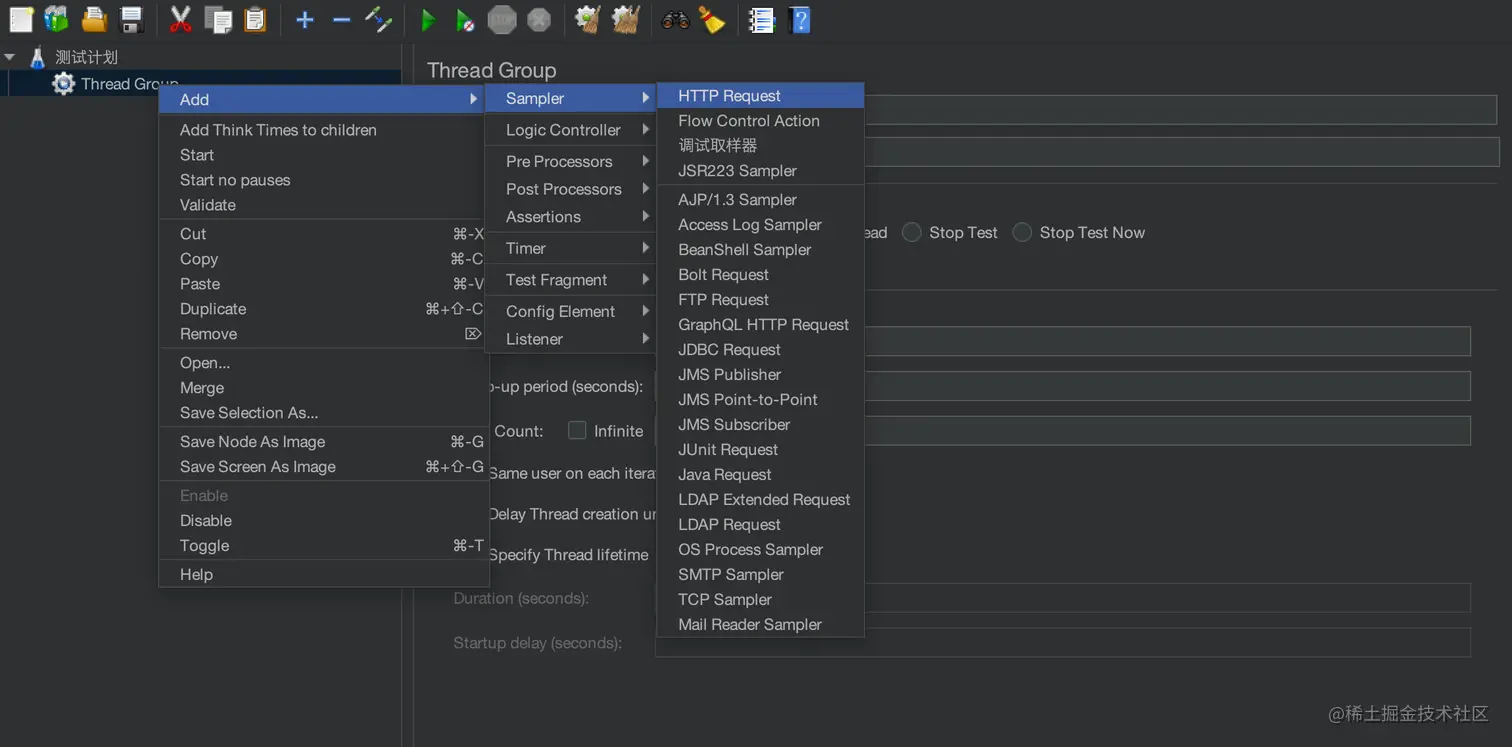The image size is (1512, 747).
Task: Click the blue minus Collapse All icon
Action: tap(341, 20)
